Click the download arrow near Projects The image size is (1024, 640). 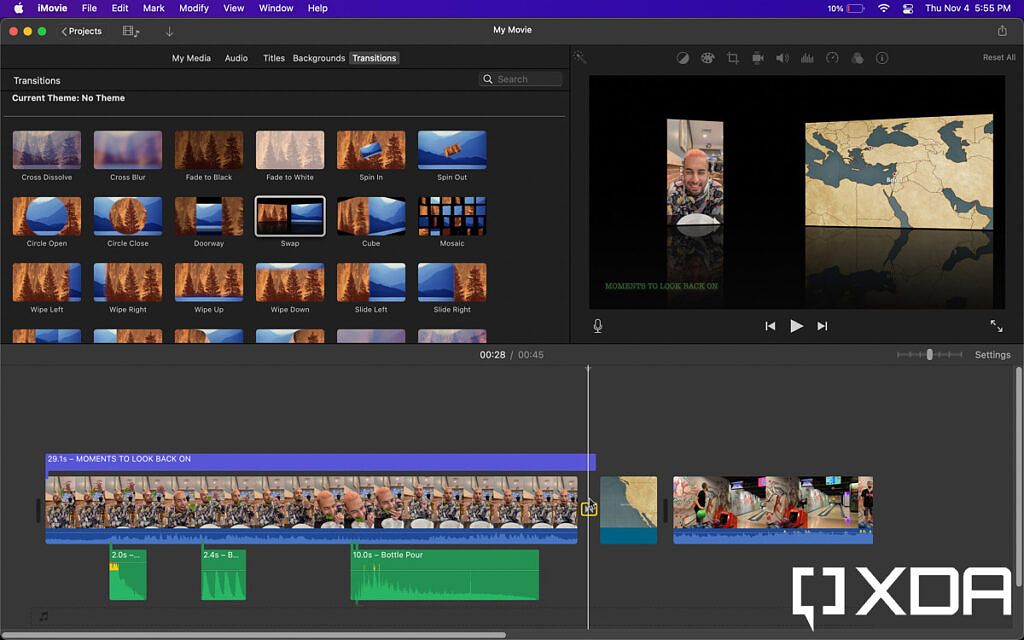[x=168, y=31]
